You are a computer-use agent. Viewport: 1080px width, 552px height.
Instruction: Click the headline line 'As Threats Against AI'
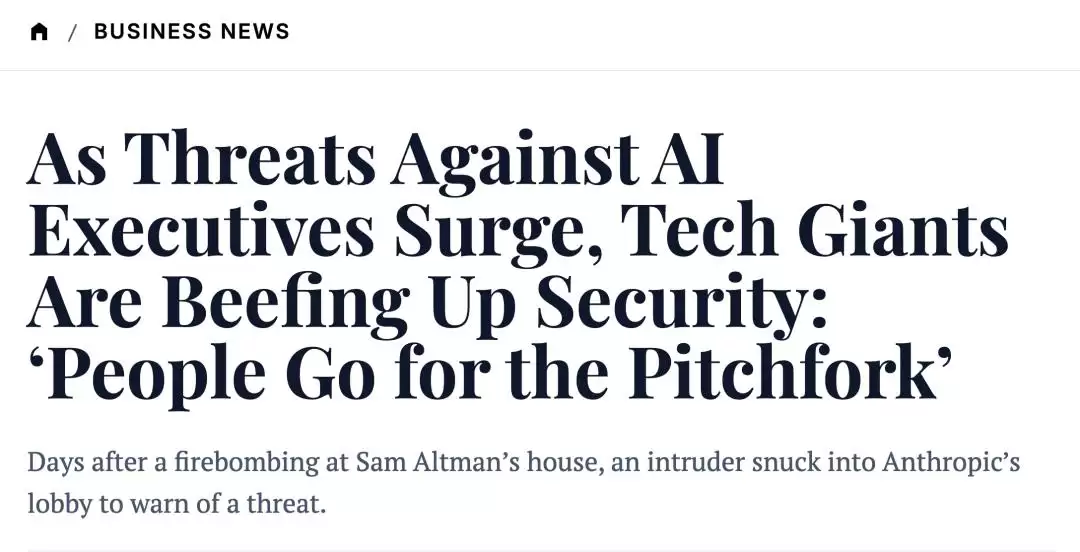(375, 159)
